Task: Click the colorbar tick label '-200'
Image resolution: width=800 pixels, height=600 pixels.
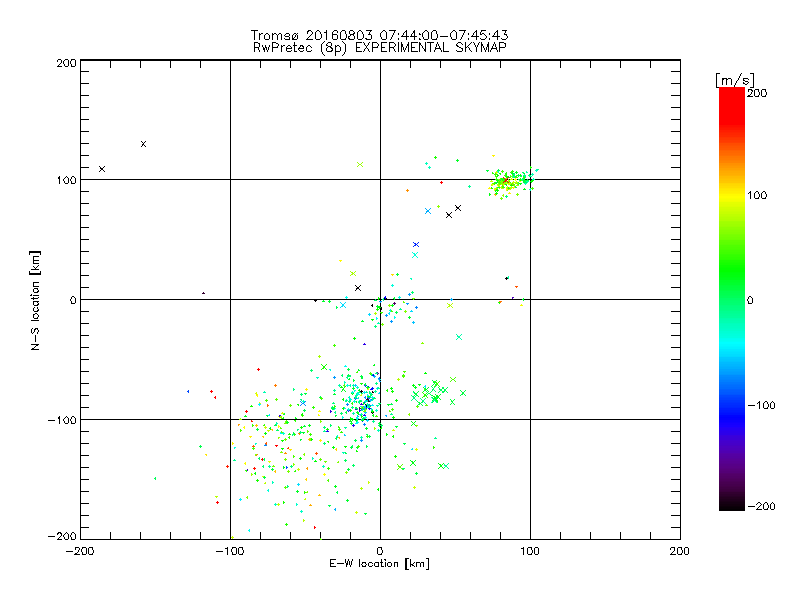Action: [761, 506]
